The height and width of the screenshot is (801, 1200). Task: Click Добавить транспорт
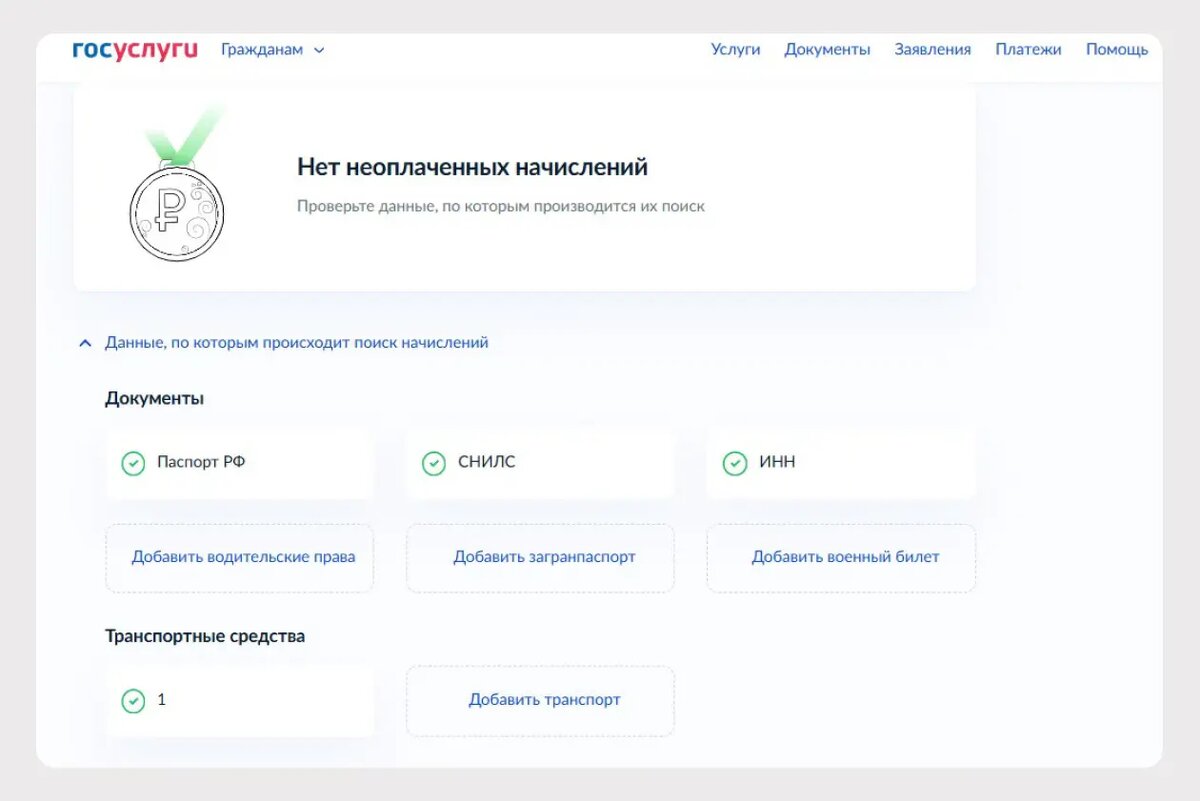[x=540, y=701]
